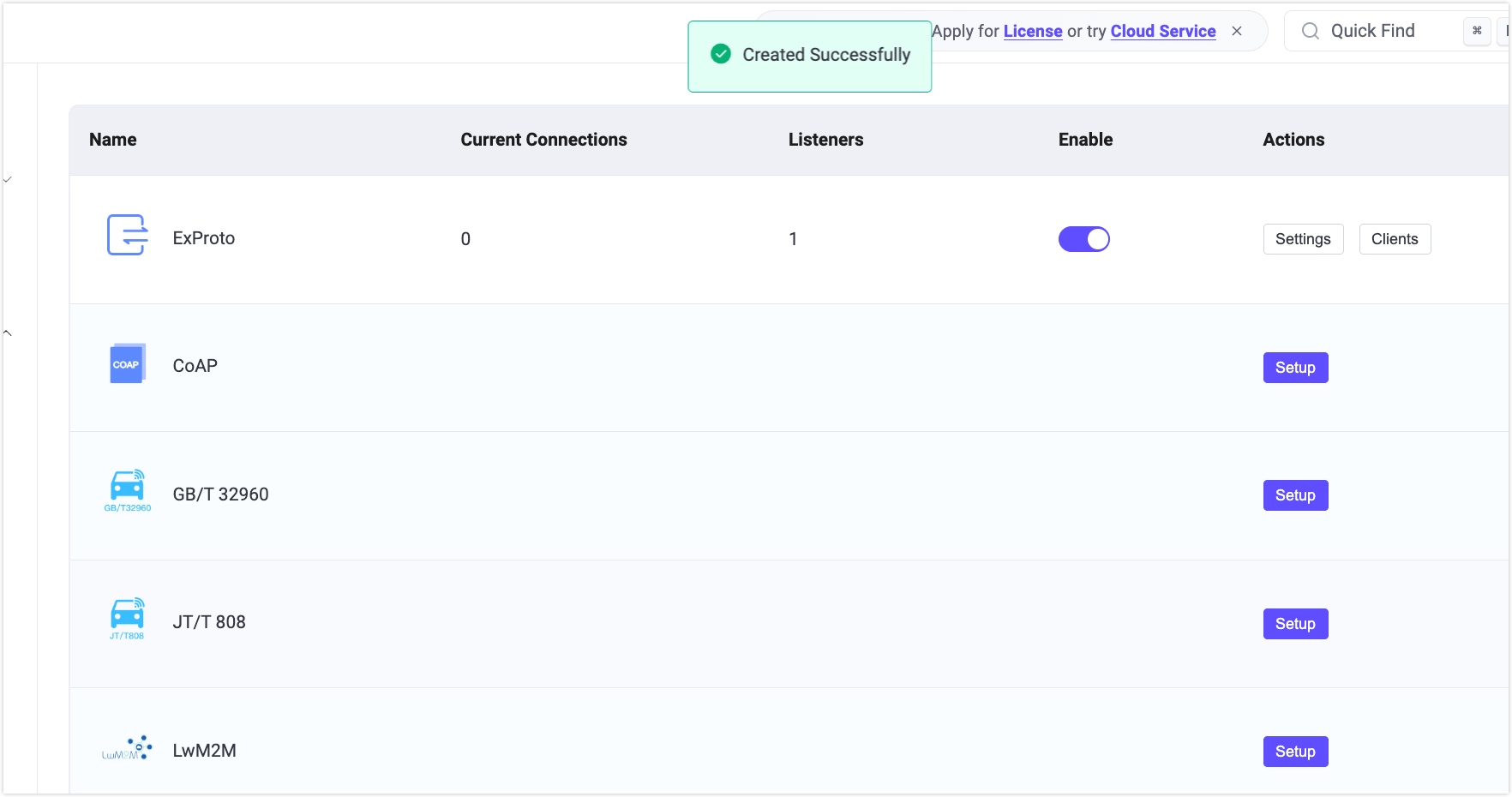
Task: Dismiss the license banner with X
Action: tap(1237, 30)
